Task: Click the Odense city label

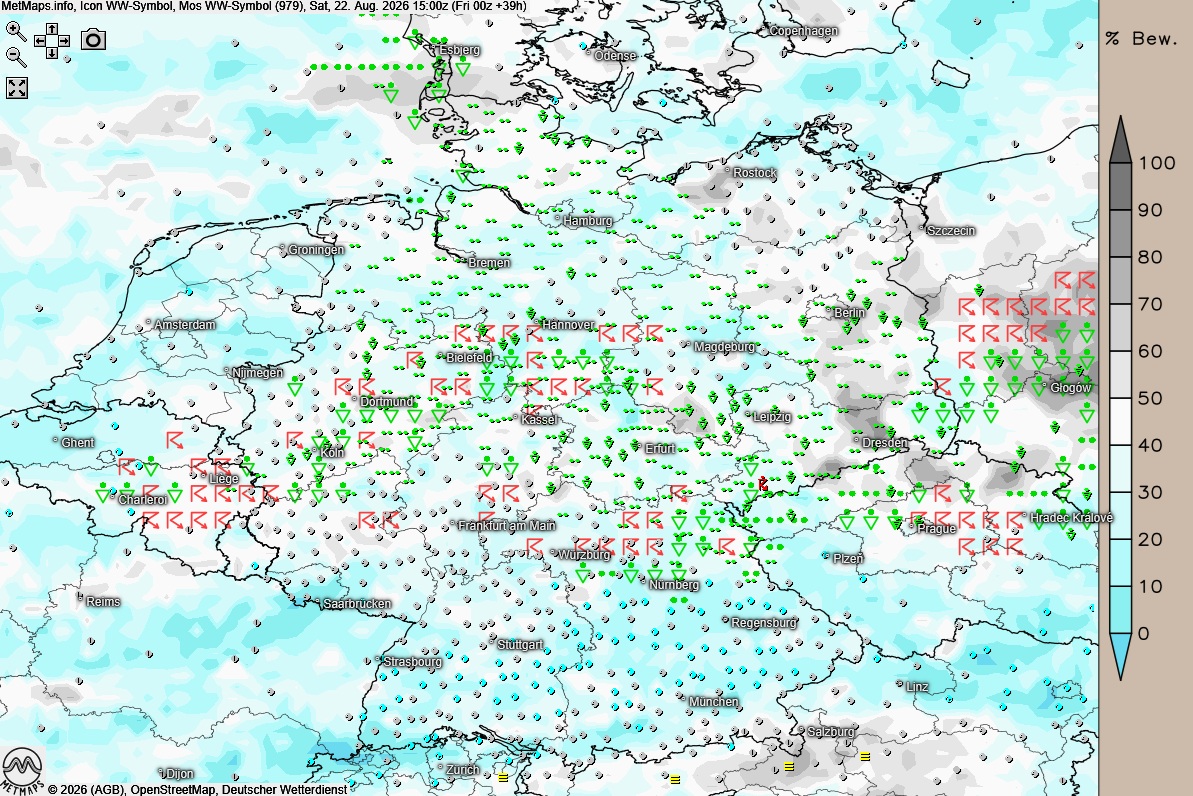Action: click(615, 56)
